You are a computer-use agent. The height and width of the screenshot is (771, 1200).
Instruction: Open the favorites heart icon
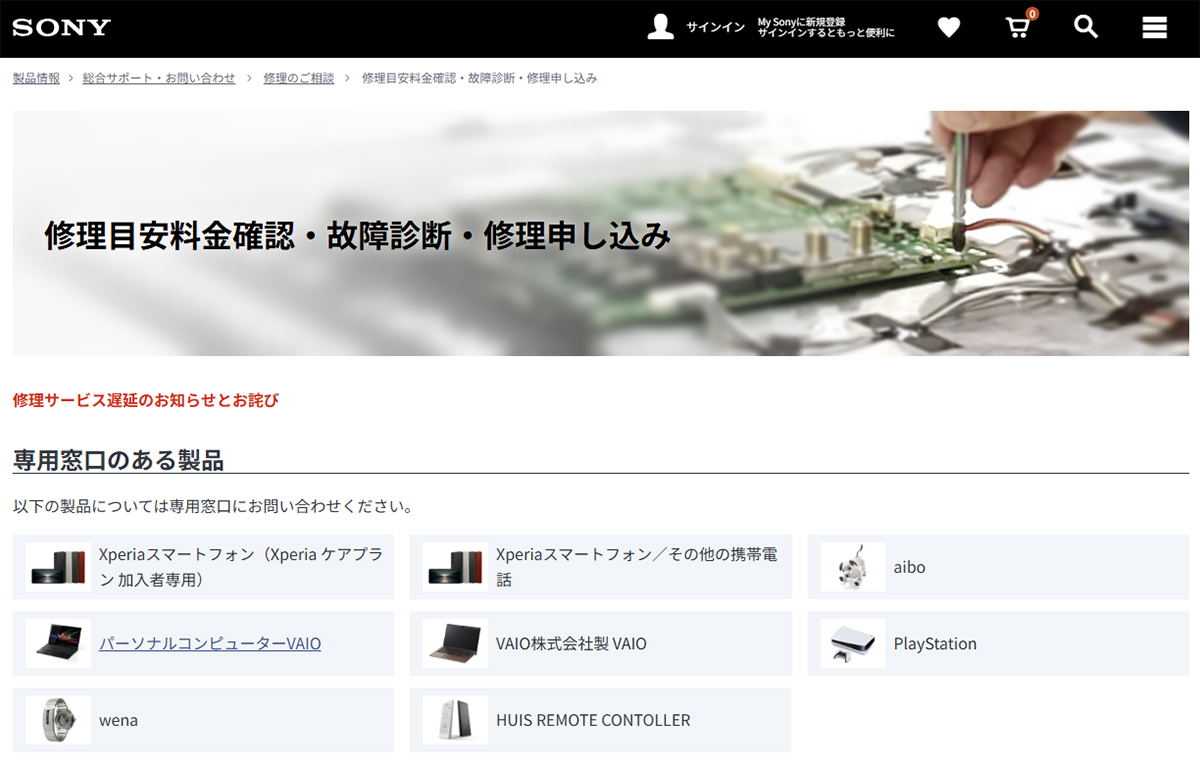pyautogui.click(x=948, y=28)
